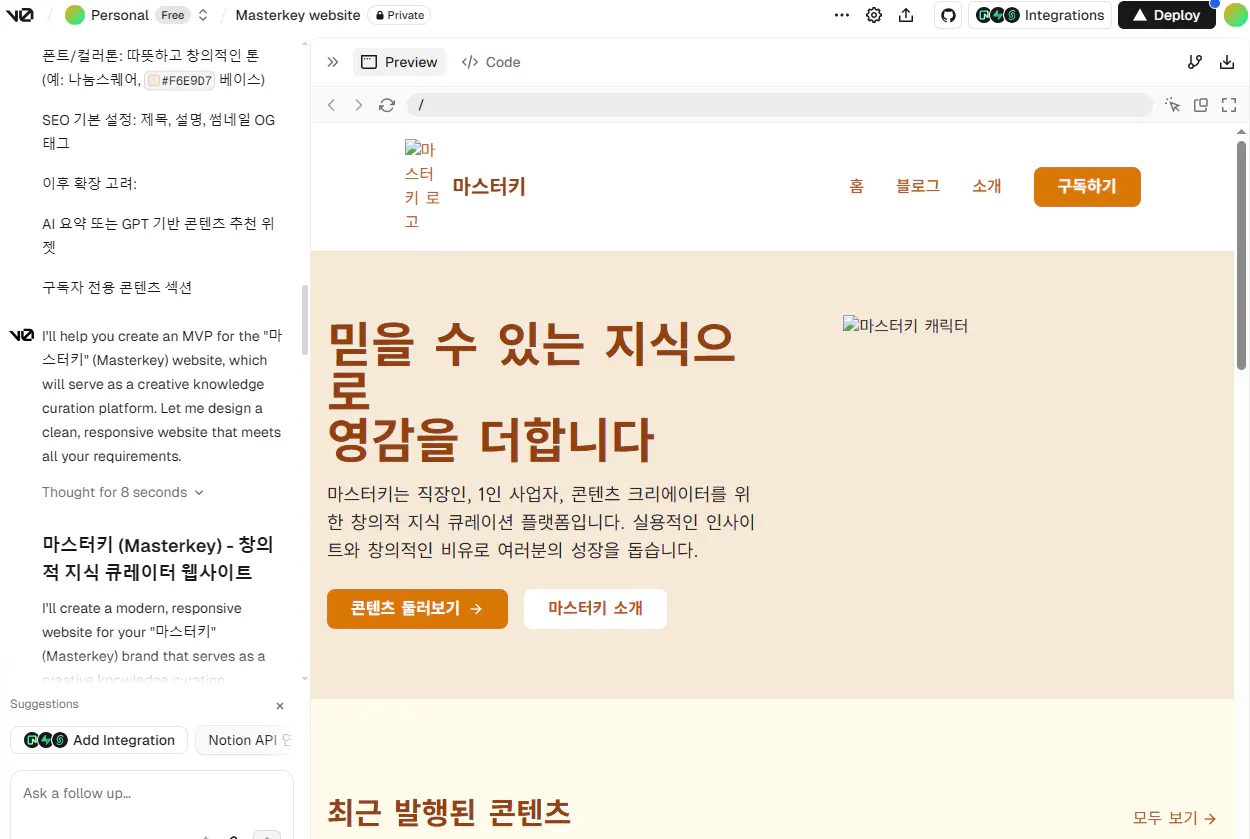The height and width of the screenshot is (839, 1250).
Task: Click the 마스터키 site title
Action: coord(489,186)
